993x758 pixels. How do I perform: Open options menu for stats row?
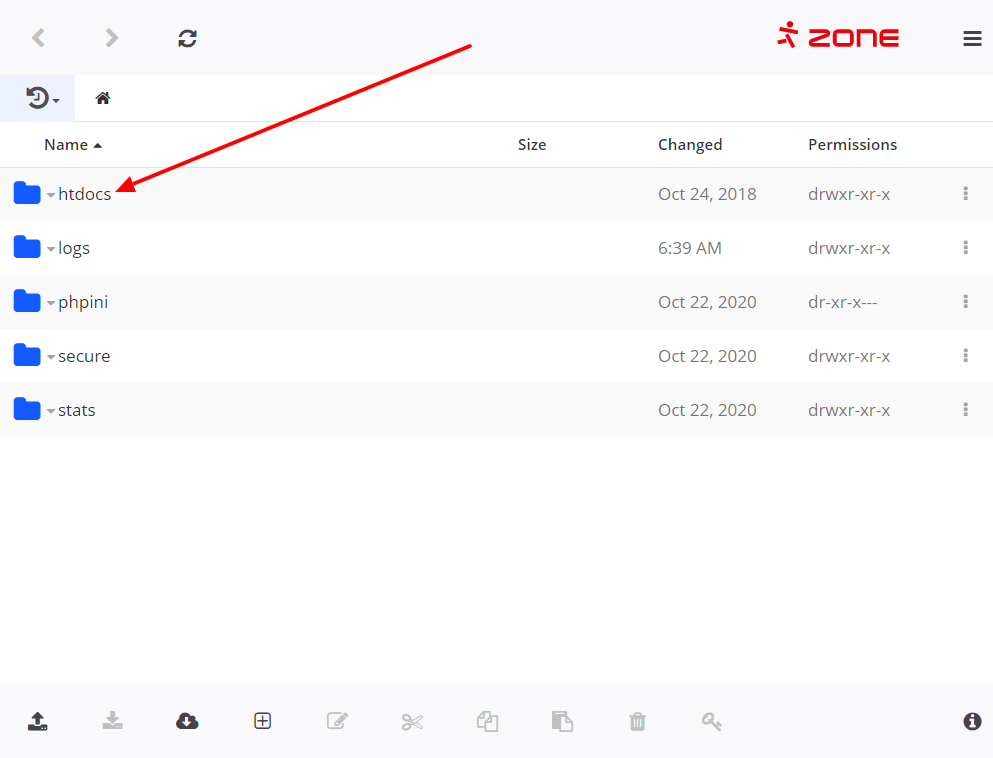pyautogui.click(x=965, y=410)
